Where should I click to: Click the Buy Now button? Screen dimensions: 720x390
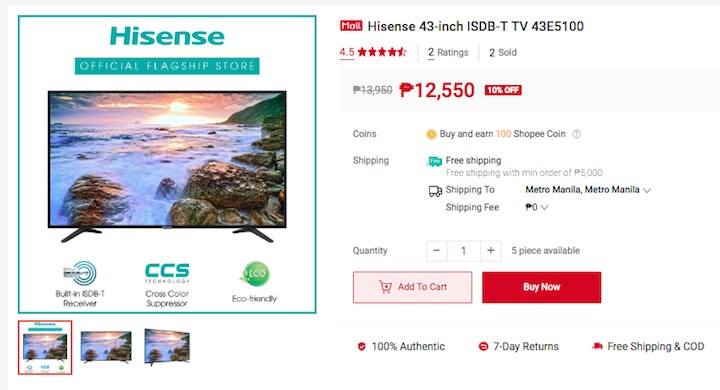pyautogui.click(x=541, y=287)
